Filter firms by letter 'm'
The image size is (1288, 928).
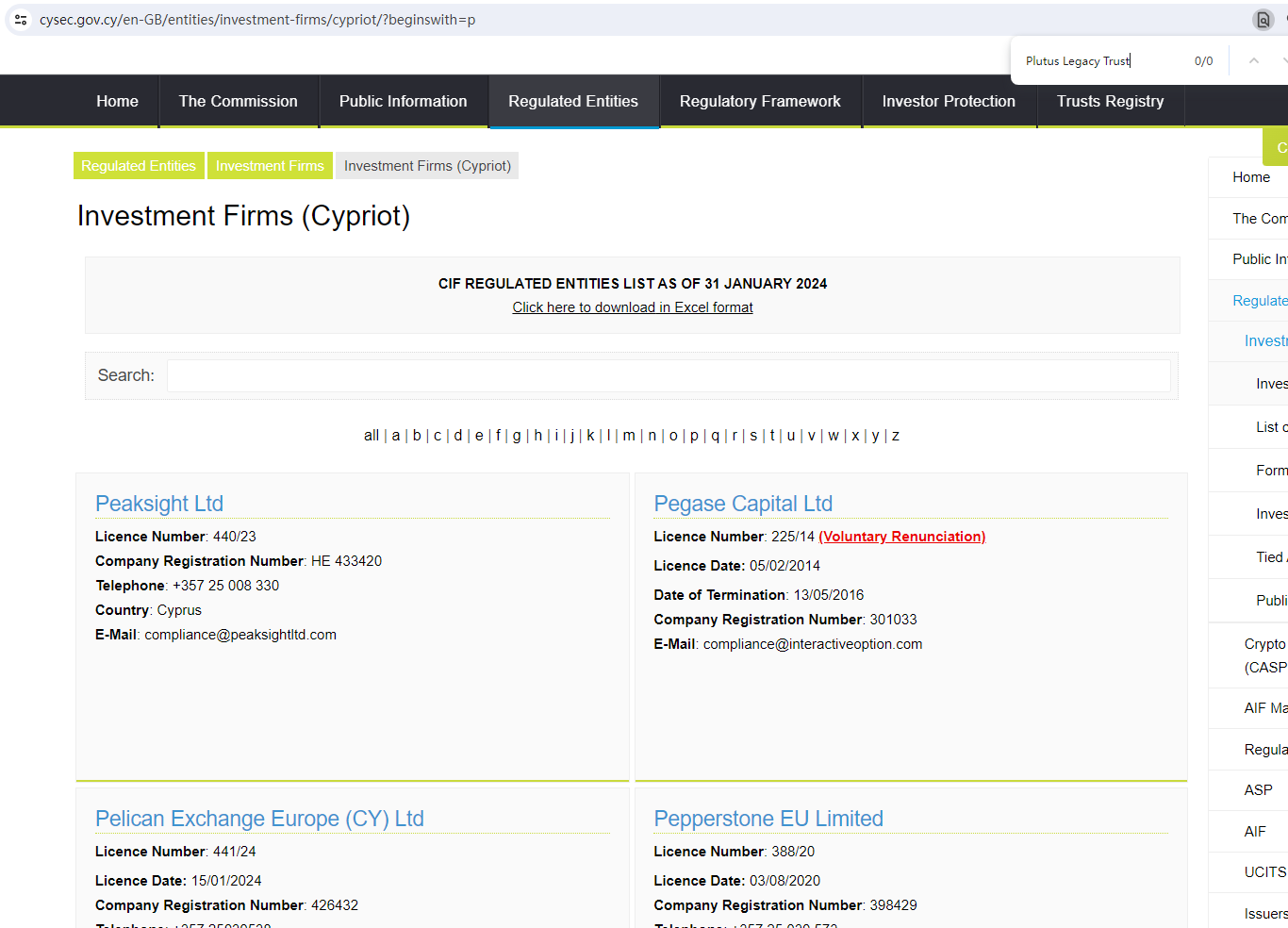pyautogui.click(x=629, y=436)
